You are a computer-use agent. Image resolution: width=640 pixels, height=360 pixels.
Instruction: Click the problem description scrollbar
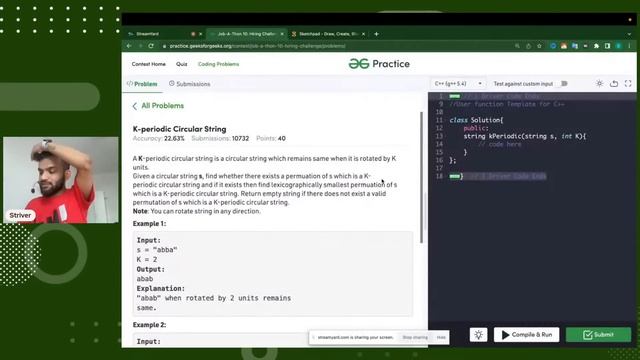422,178
